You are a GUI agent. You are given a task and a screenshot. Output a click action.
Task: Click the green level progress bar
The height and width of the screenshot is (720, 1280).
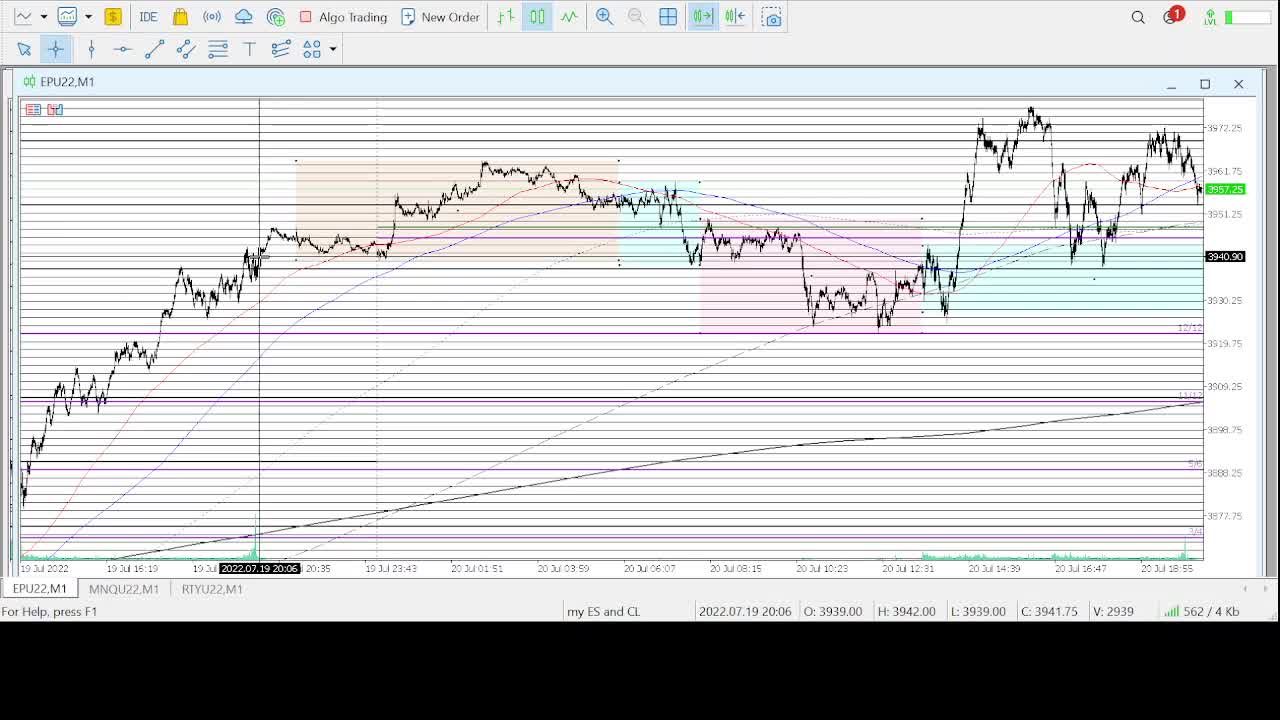pos(1248,17)
